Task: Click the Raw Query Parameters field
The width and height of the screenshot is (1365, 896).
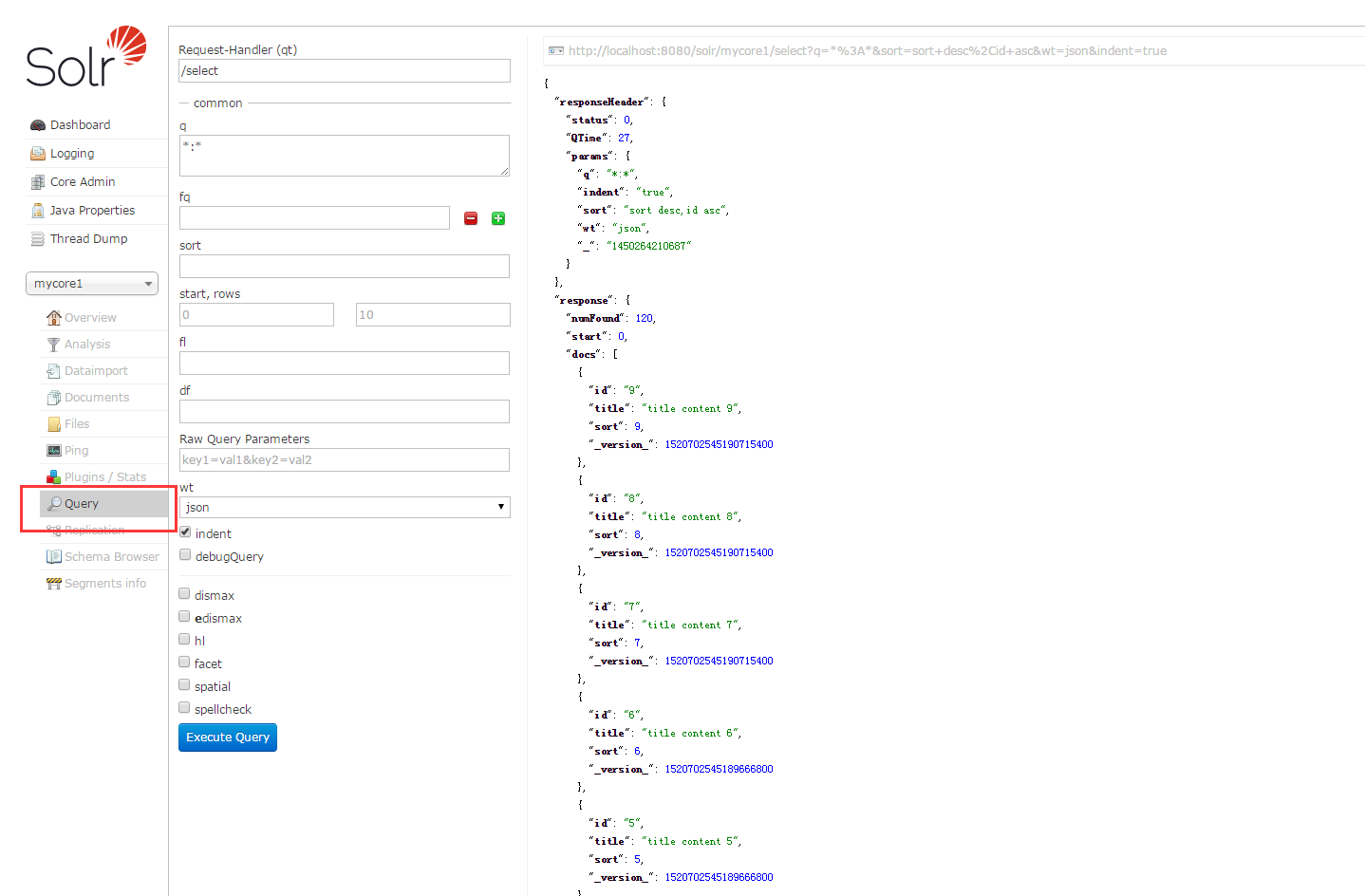Action: 345,460
